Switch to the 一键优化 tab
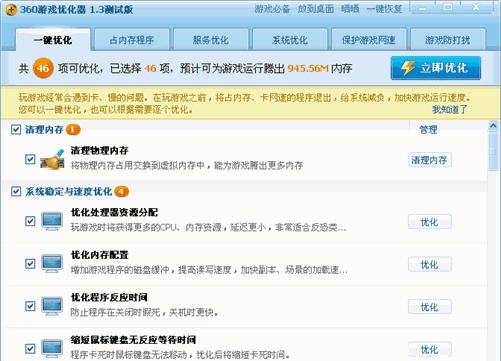501x361 pixels. (53, 40)
